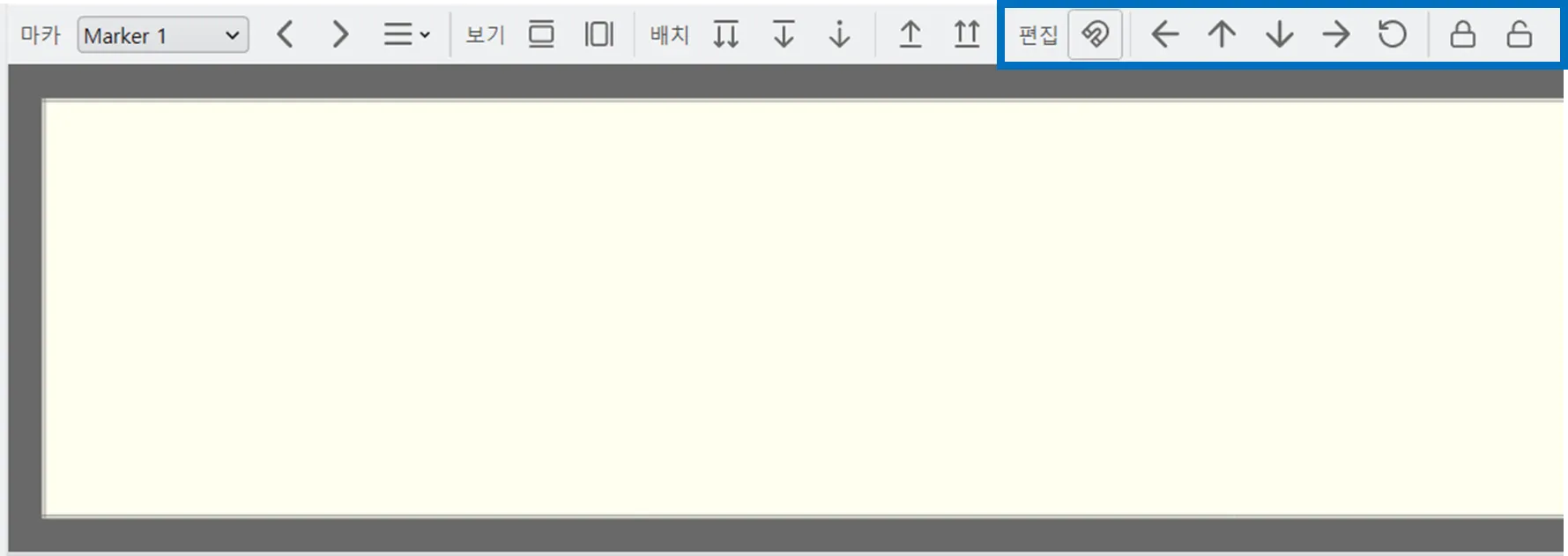This screenshot has width=1568, height=556.
Task: Open the marker list menu
Action: tap(406, 35)
